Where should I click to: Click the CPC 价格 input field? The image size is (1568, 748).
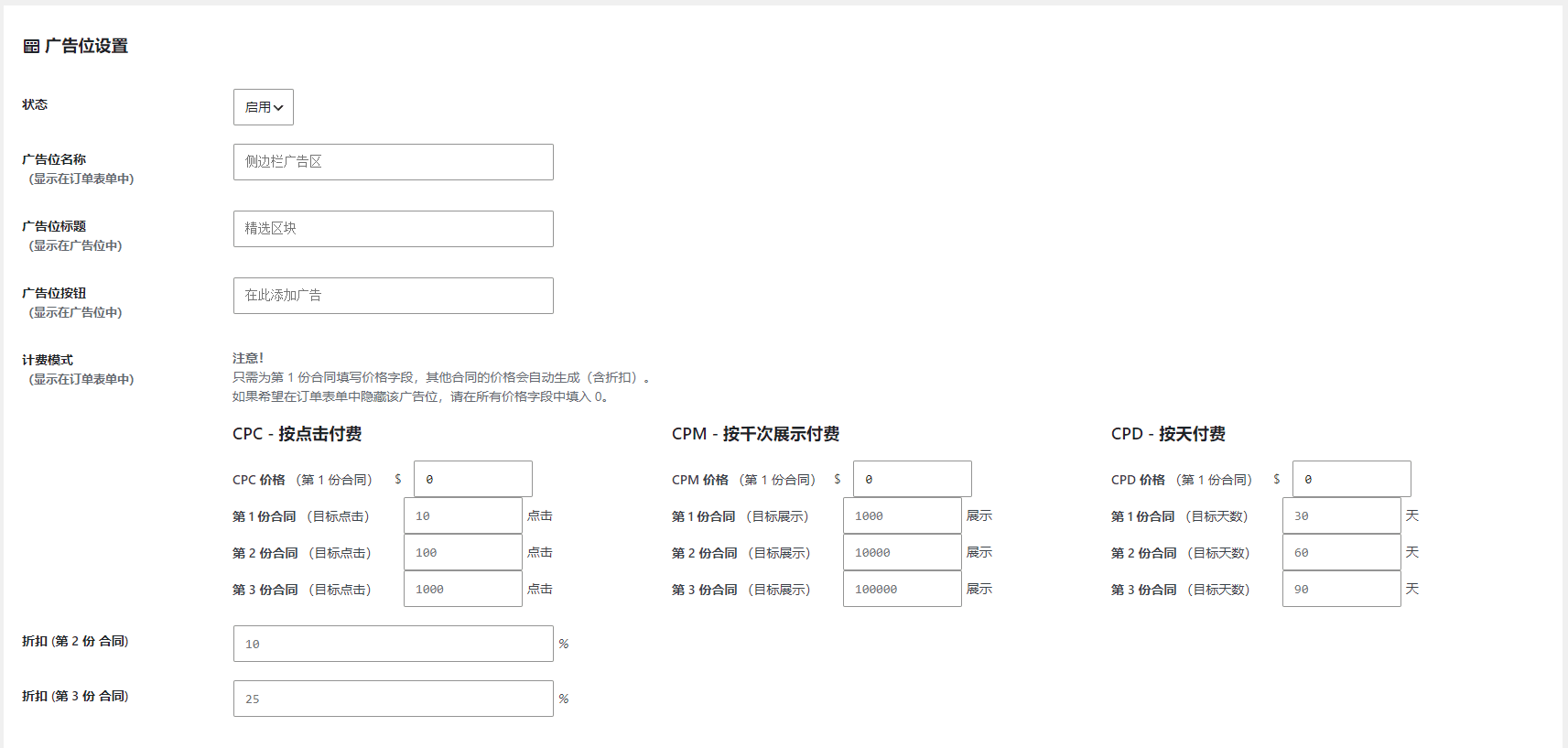(x=473, y=479)
